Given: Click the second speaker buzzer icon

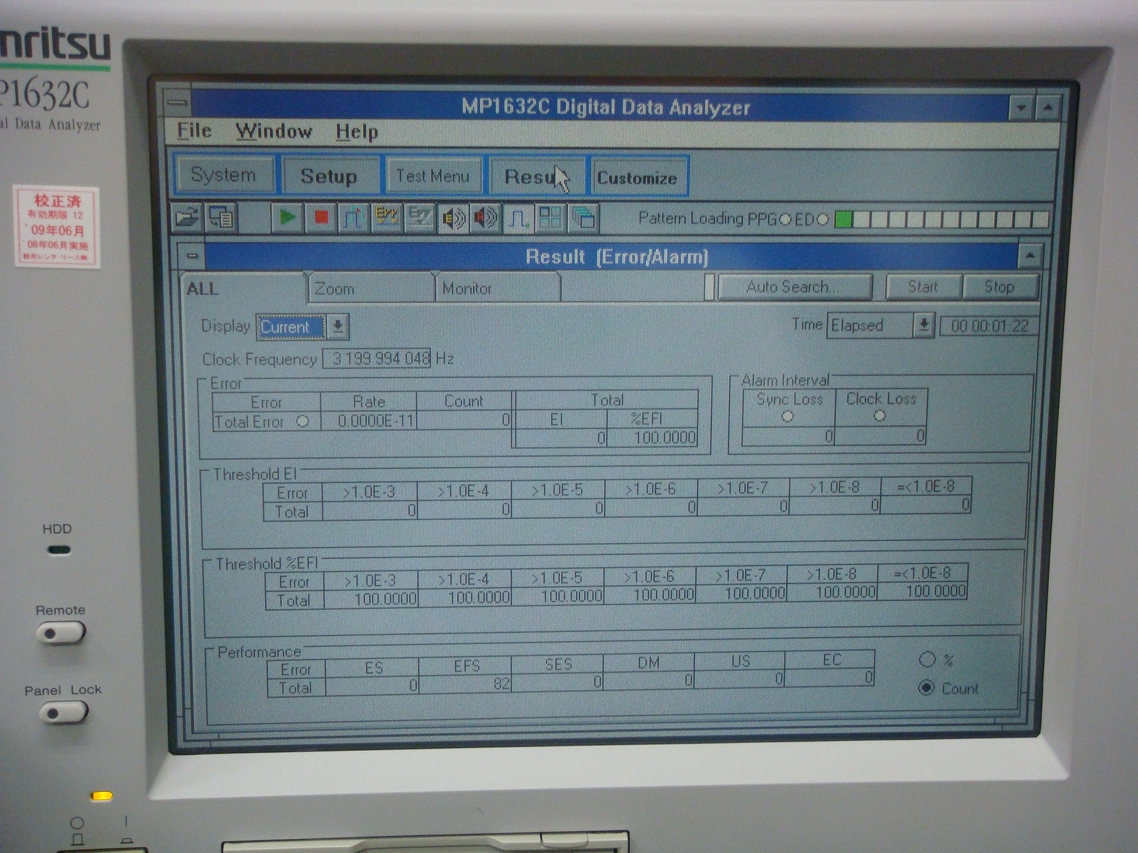Looking at the screenshot, I should 486,217.
